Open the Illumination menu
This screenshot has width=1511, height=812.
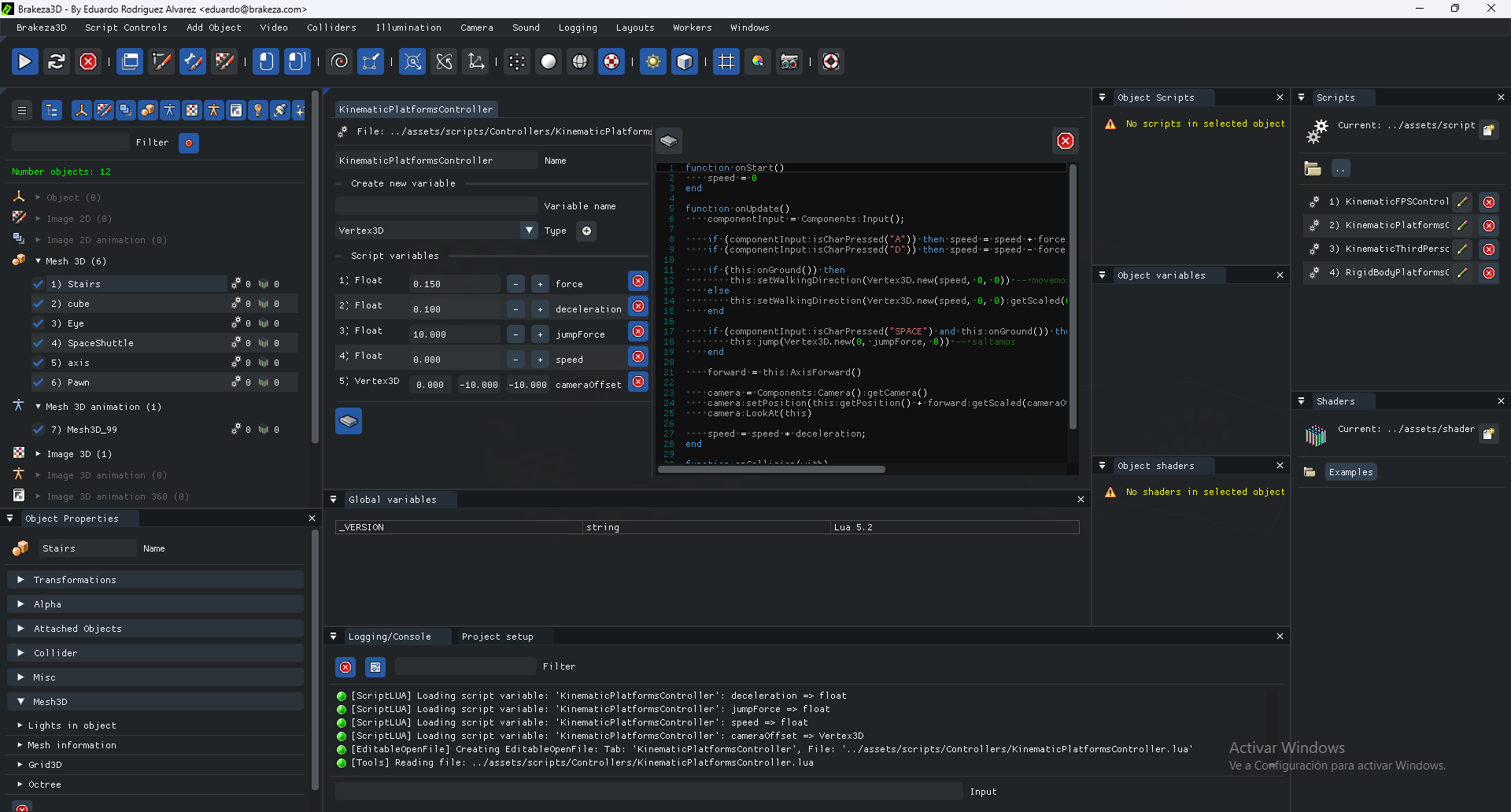point(408,28)
